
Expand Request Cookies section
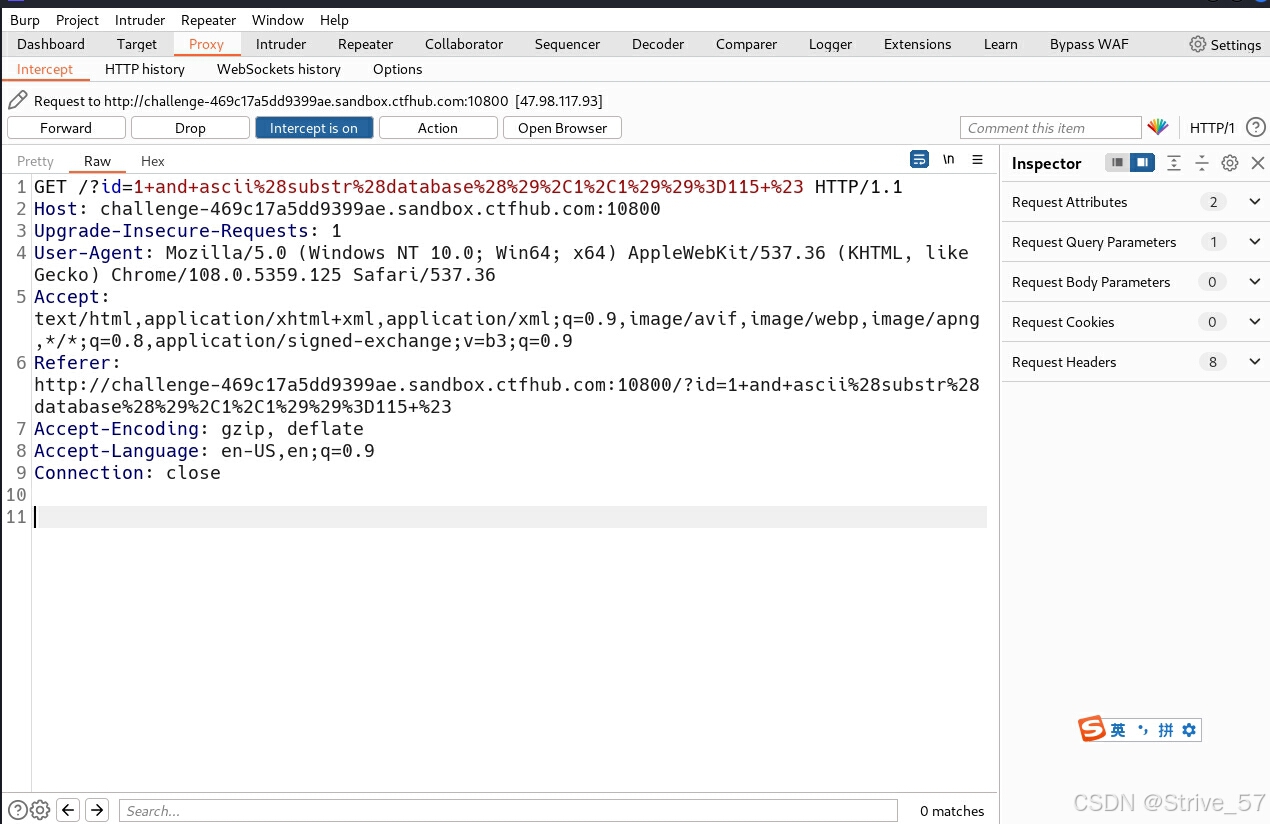1255,322
